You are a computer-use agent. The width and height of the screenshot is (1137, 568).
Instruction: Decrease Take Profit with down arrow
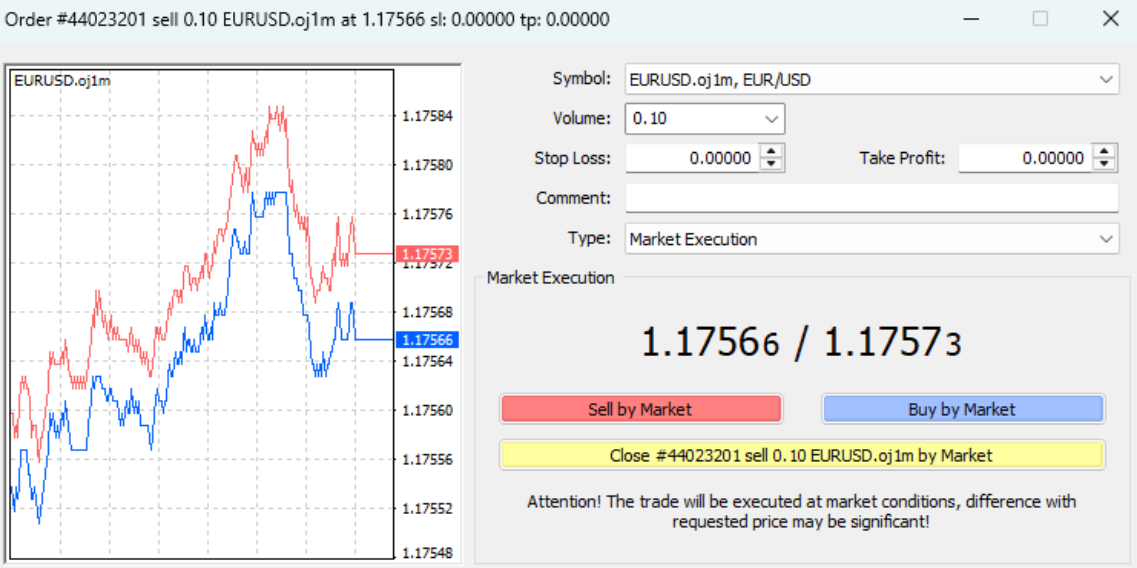[x=1104, y=164]
